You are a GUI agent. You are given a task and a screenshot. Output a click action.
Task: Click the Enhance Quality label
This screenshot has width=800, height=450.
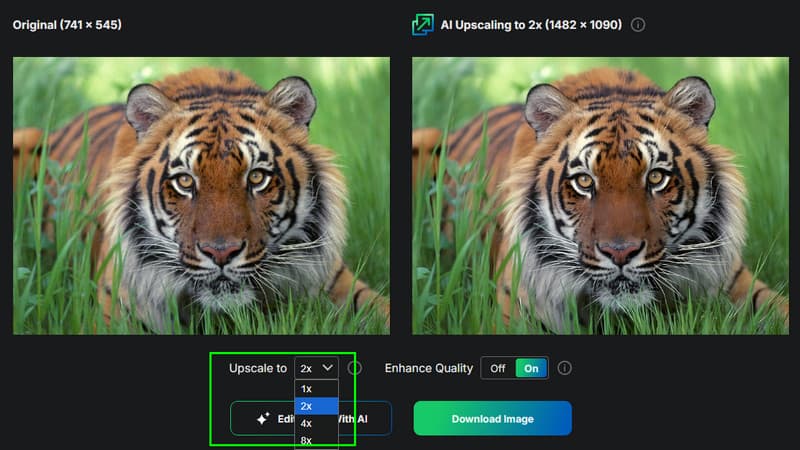428,368
